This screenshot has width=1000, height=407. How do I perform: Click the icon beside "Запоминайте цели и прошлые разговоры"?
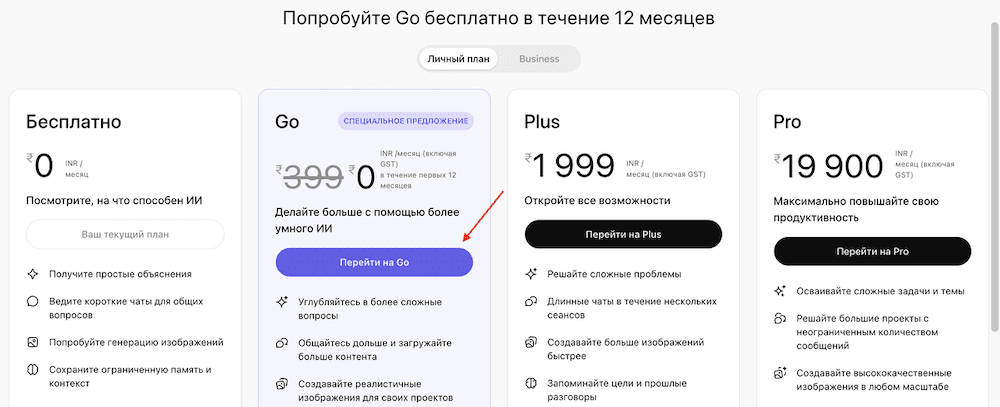pyautogui.click(x=531, y=384)
